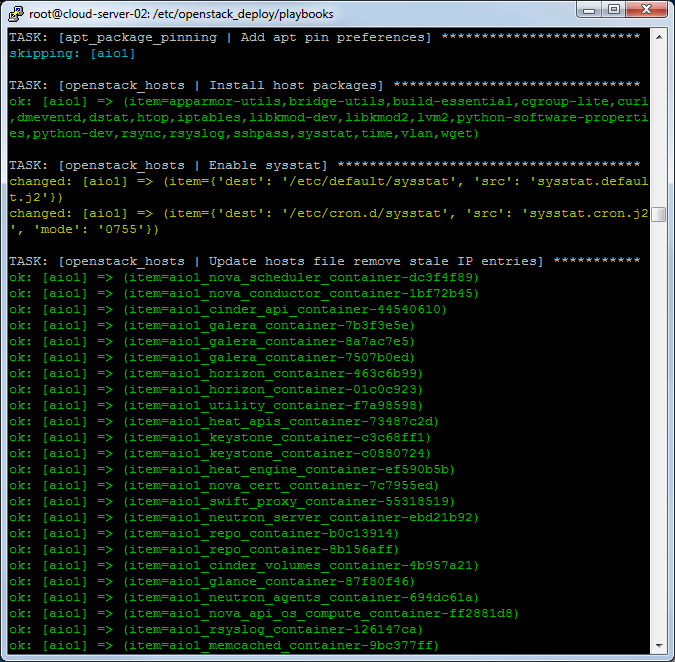Click the keystone_container-c0880724 line
This screenshot has width=675, height=662.
tap(220, 453)
